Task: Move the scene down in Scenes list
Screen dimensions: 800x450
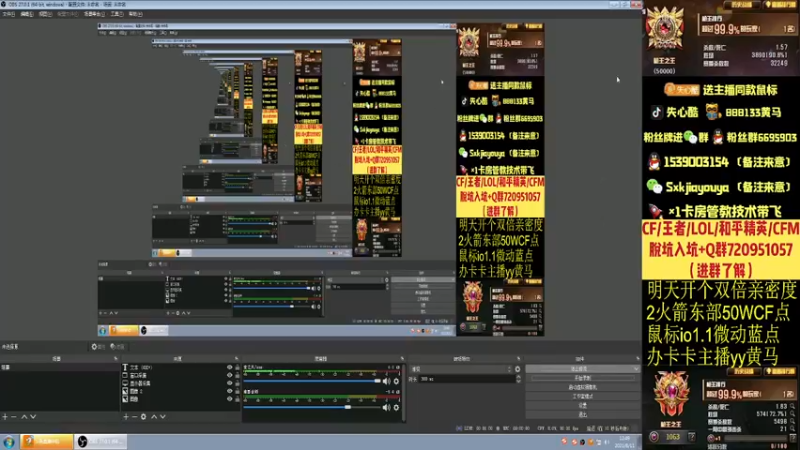Action: point(33,417)
